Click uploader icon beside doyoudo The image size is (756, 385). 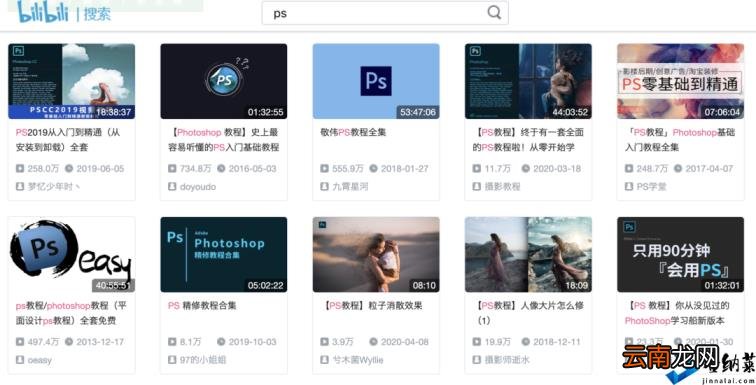pyautogui.click(x=172, y=186)
